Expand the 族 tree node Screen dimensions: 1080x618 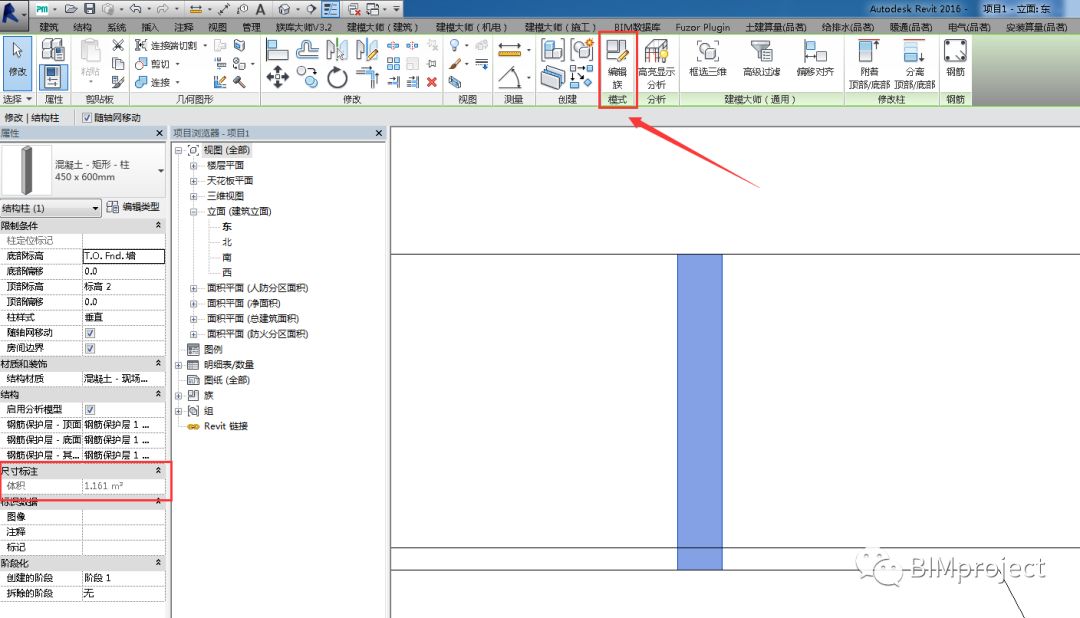click(x=178, y=395)
